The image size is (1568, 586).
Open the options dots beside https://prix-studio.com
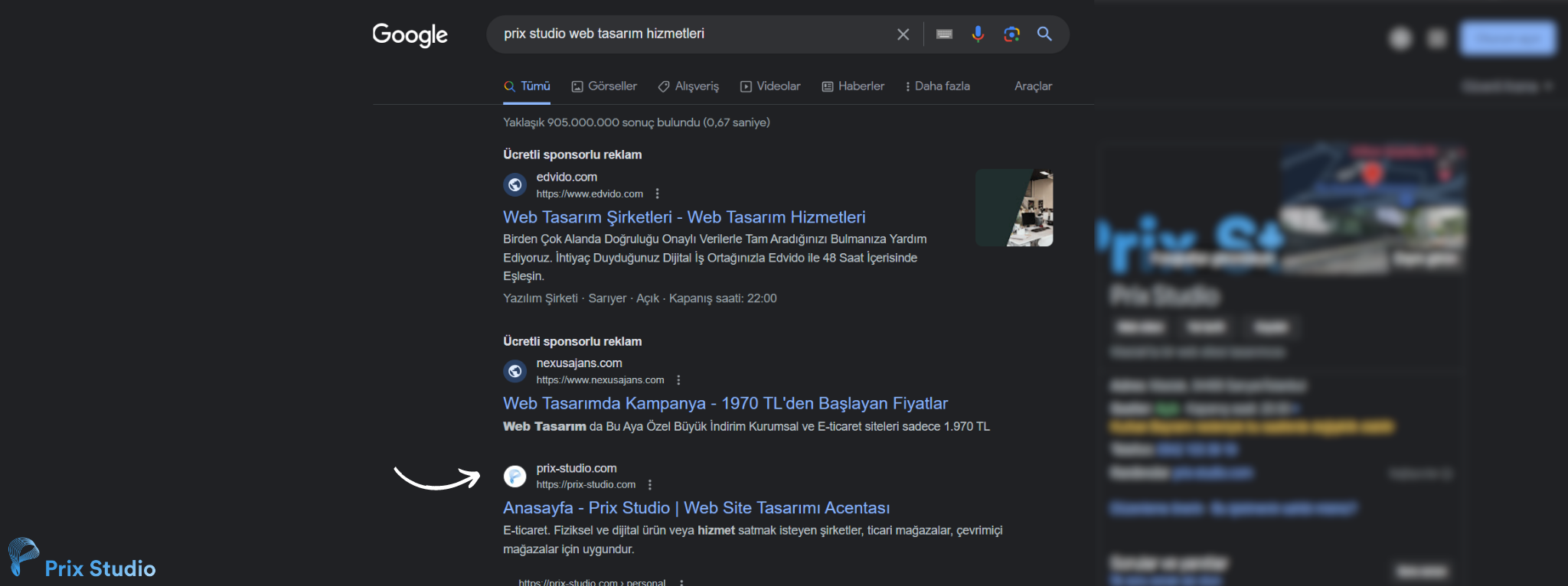650,485
